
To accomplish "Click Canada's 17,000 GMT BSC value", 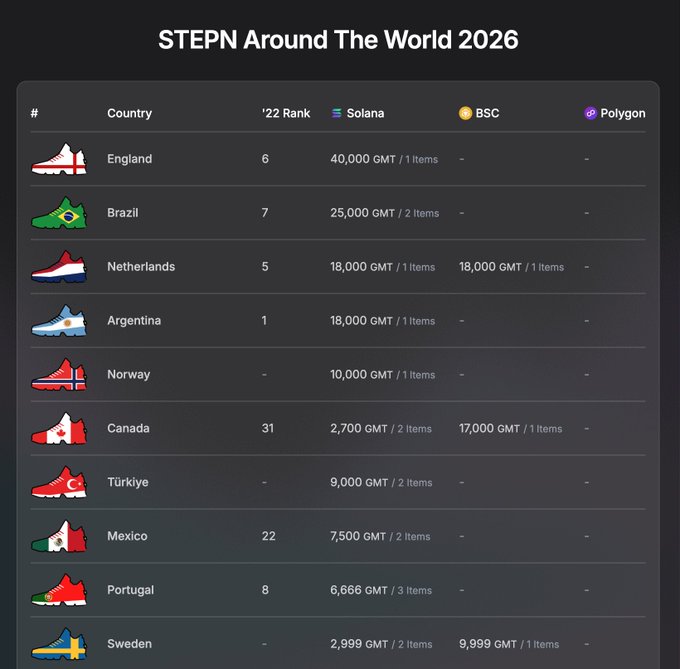I will tap(489, 428).
